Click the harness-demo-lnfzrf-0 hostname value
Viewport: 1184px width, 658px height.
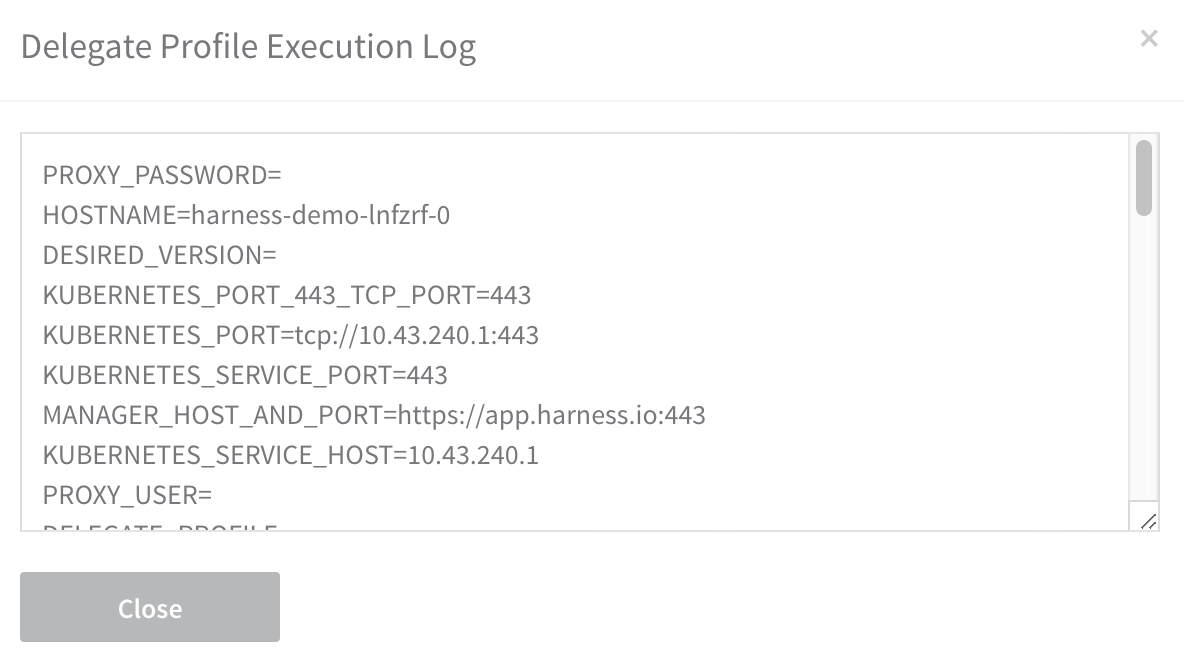pyautogui.click(x=321, y=215)
